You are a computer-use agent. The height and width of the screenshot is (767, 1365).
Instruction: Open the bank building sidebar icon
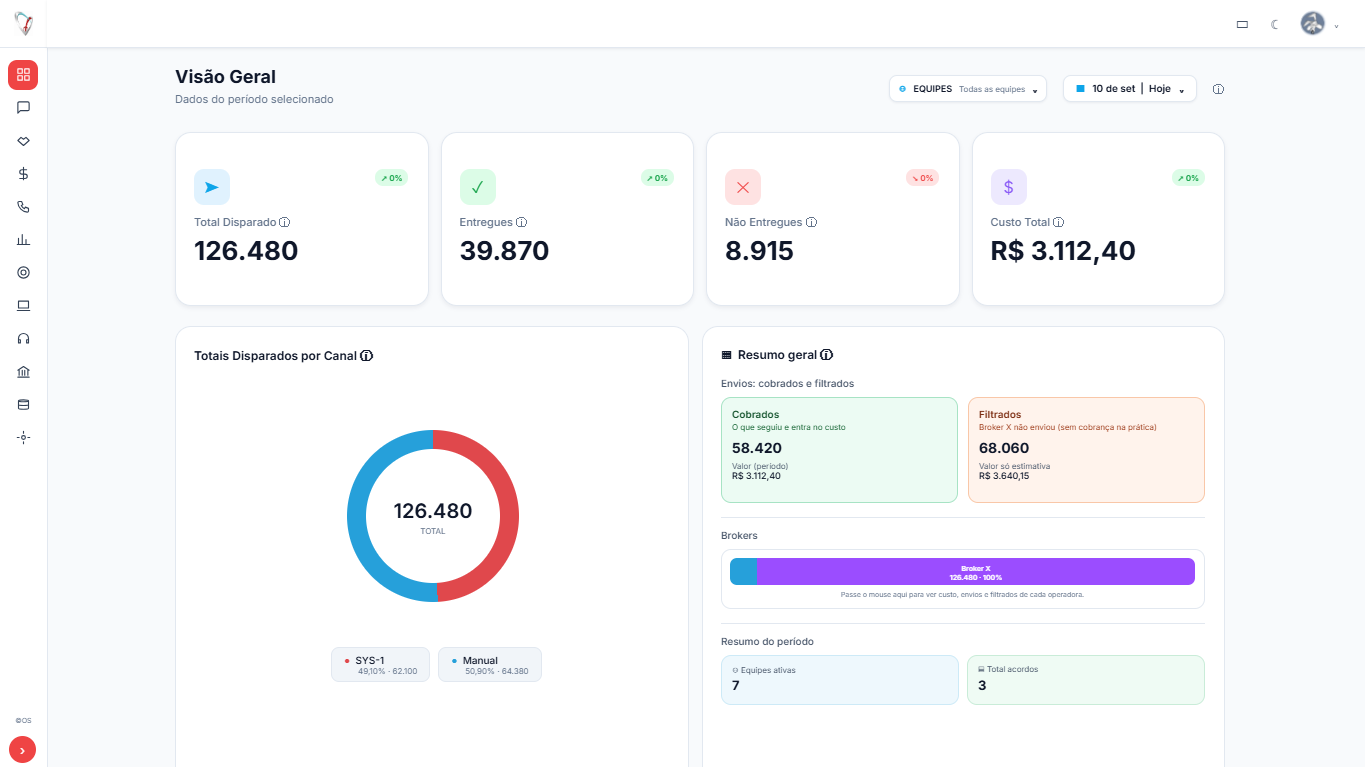tap(23, 372)
